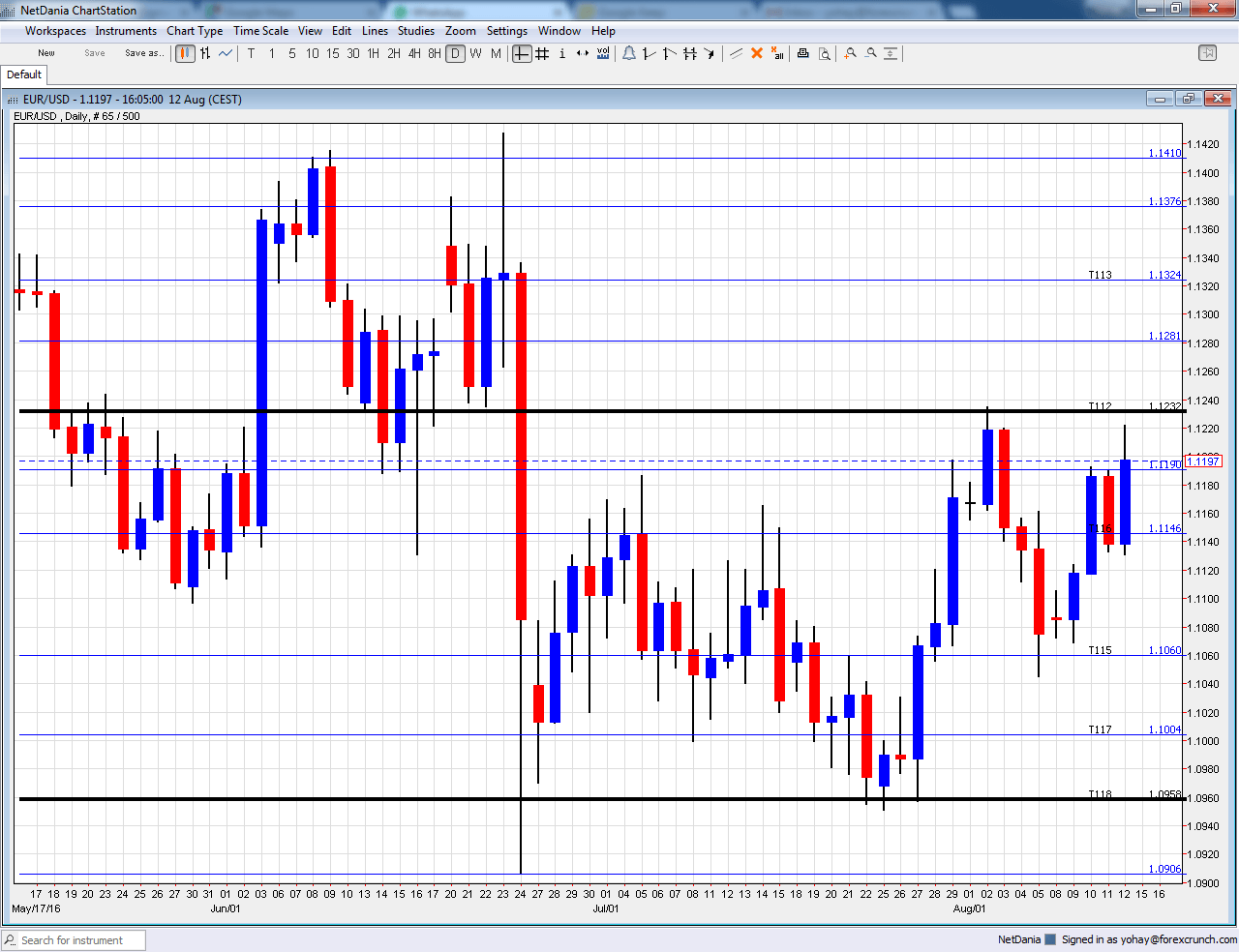The height and width of the screenshot is (952, 1239).
Task: Select the 5 minute time scale
Action: pos(292,53)
